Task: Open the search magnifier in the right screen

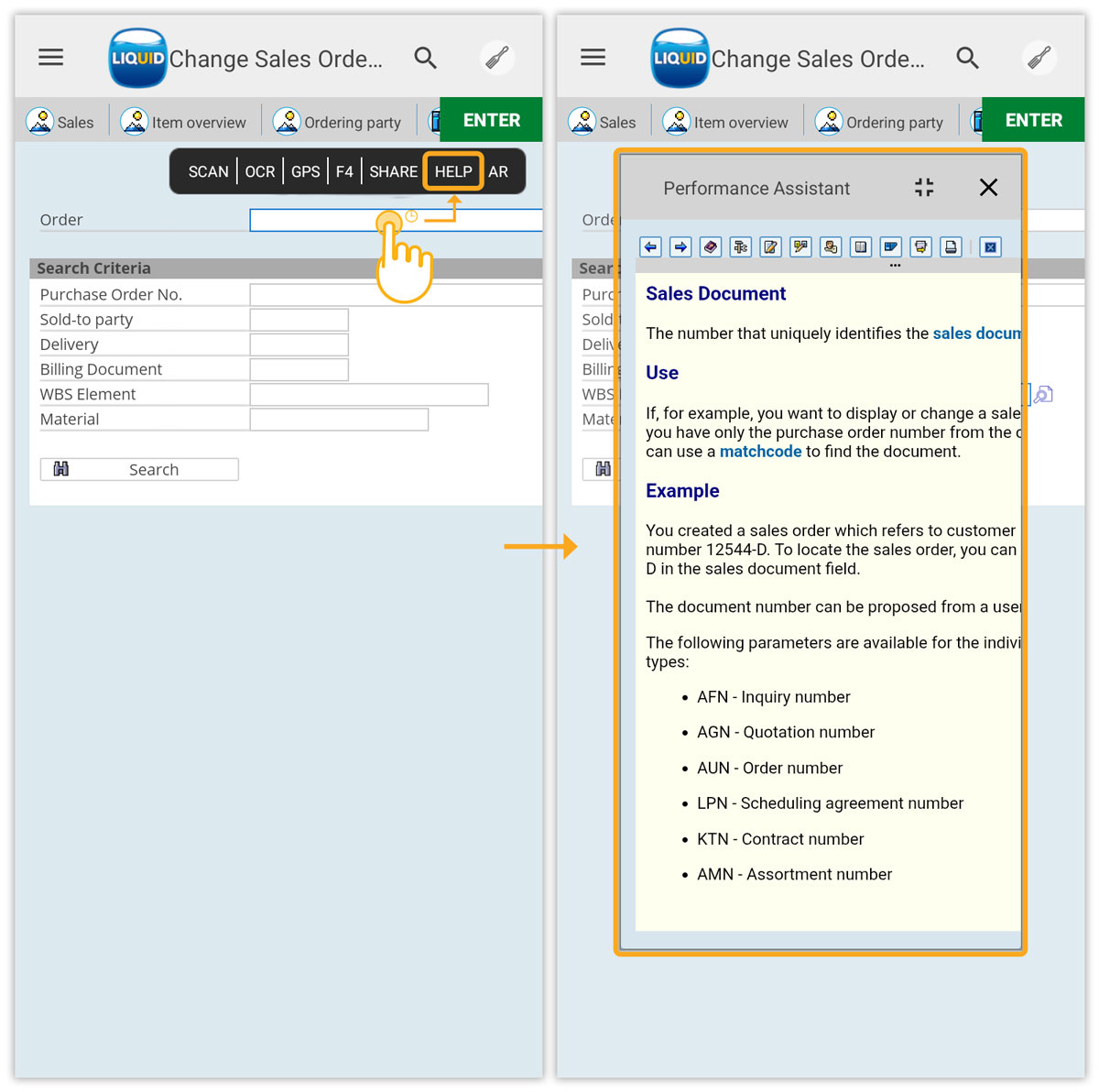Action: pyautogui.click(x=967, y=58)
